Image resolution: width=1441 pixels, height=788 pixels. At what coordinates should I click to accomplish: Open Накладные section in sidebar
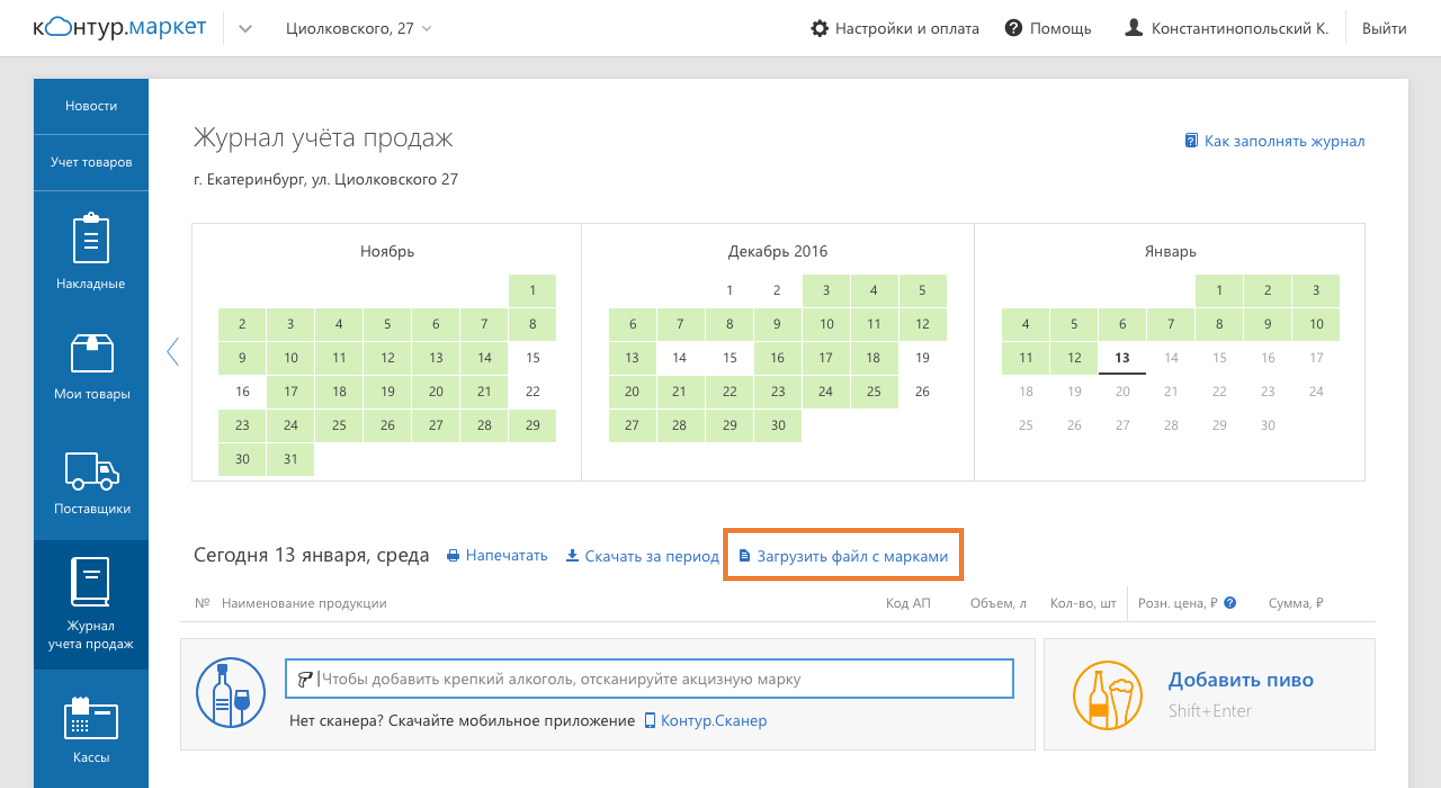pos(91,250)
